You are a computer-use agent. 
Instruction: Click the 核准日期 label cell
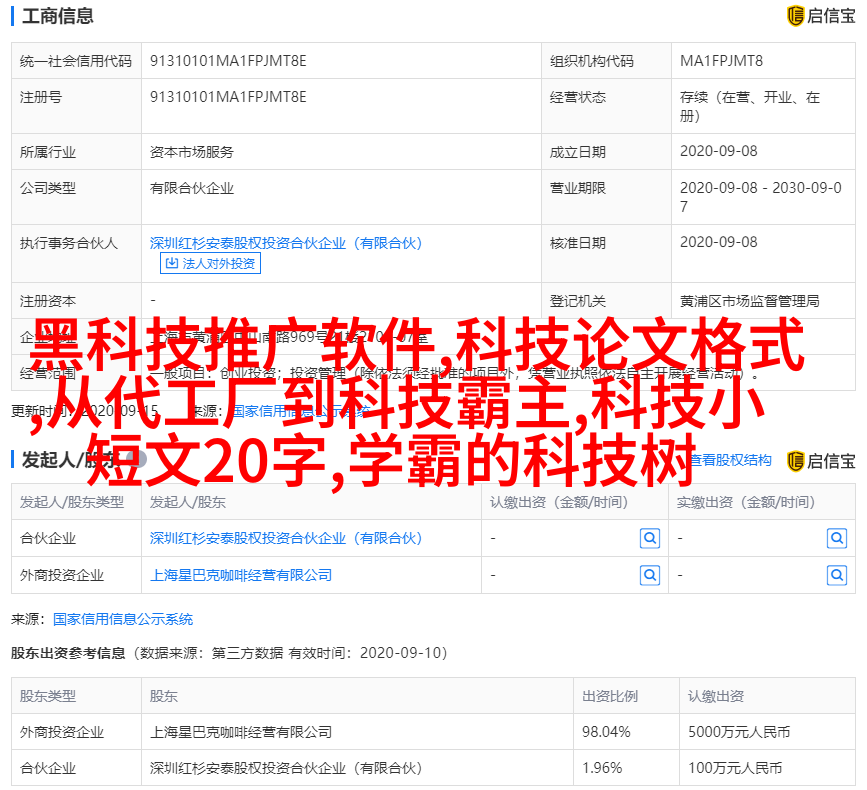[x=607, y=253]
